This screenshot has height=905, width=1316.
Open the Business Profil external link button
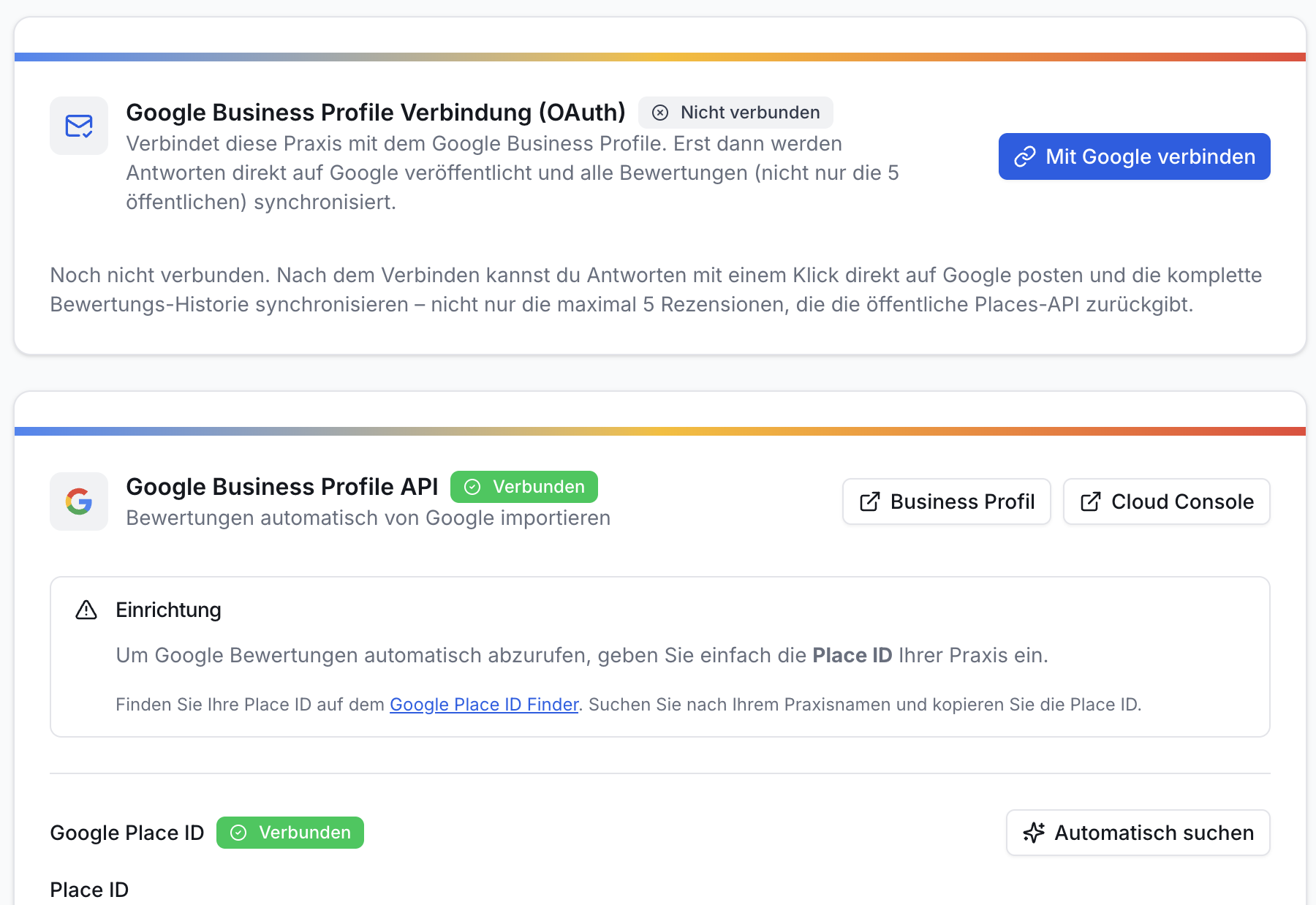coord(946,501)
